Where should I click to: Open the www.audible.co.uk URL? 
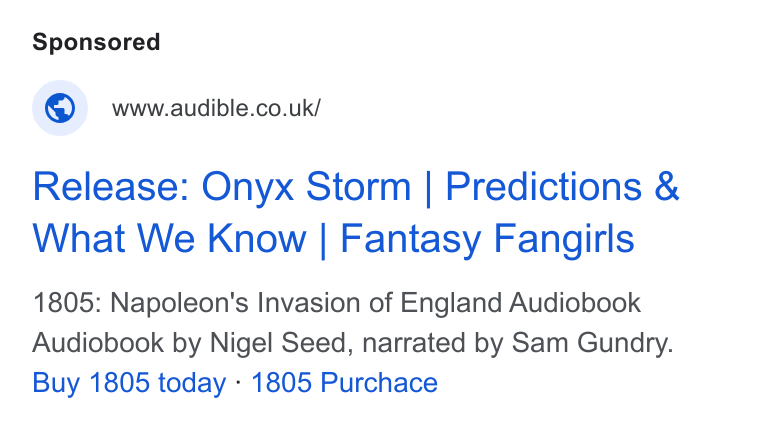coord(216,108)
